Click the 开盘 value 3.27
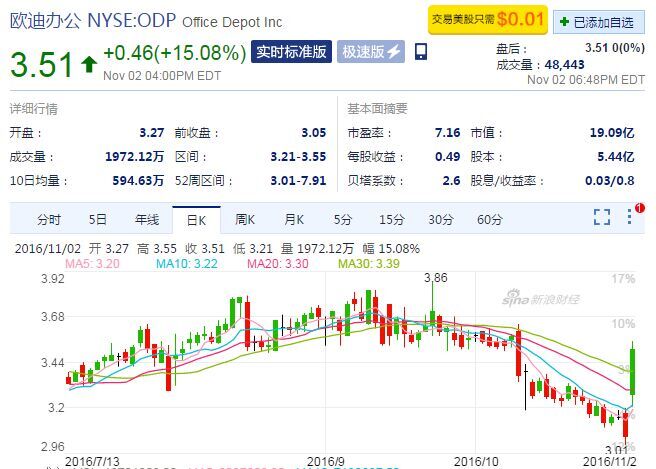The height and width of the screenshot is (469, 656). 151,133
